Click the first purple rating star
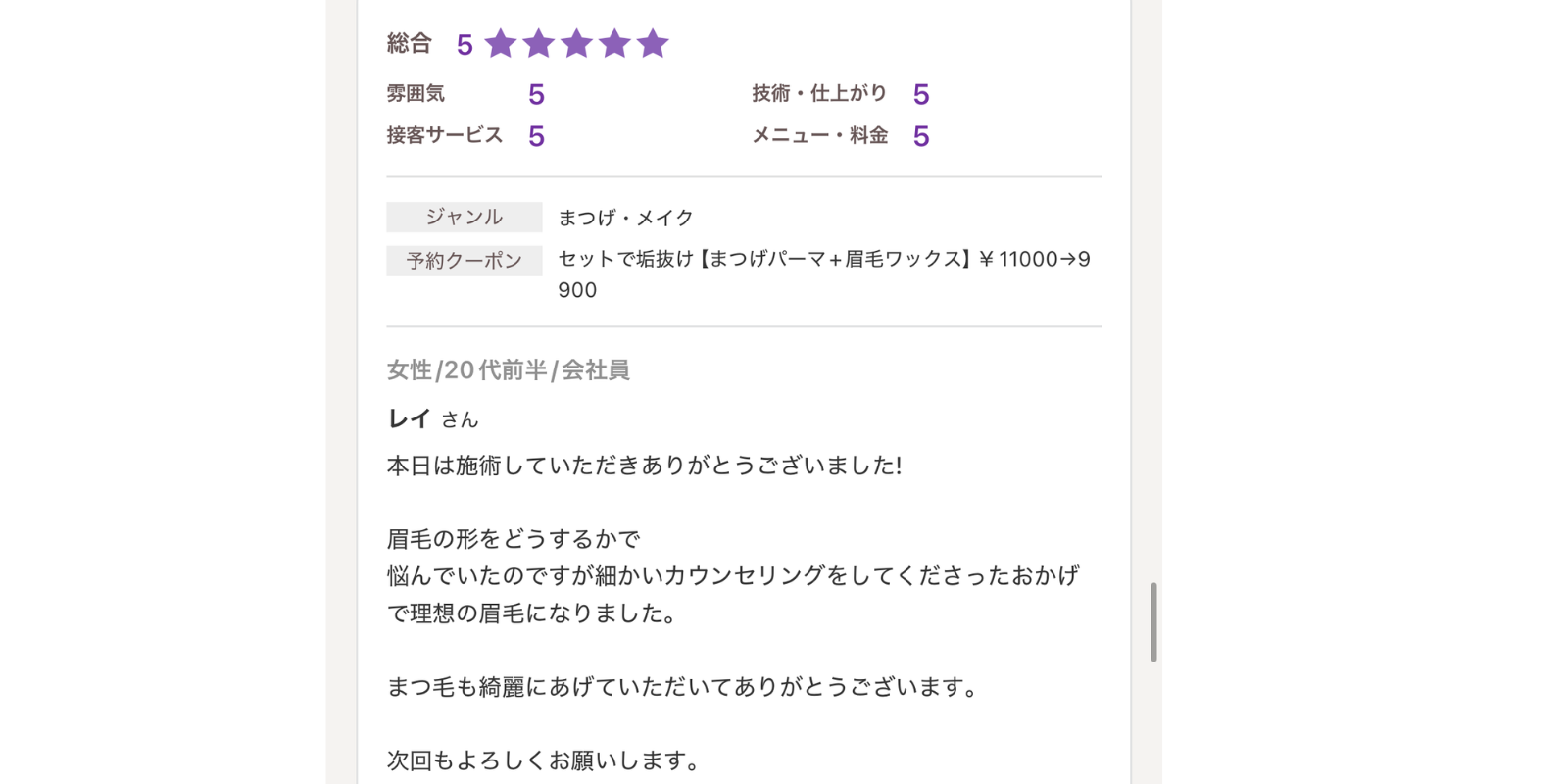1568x784 pixels. click(501, 43)
